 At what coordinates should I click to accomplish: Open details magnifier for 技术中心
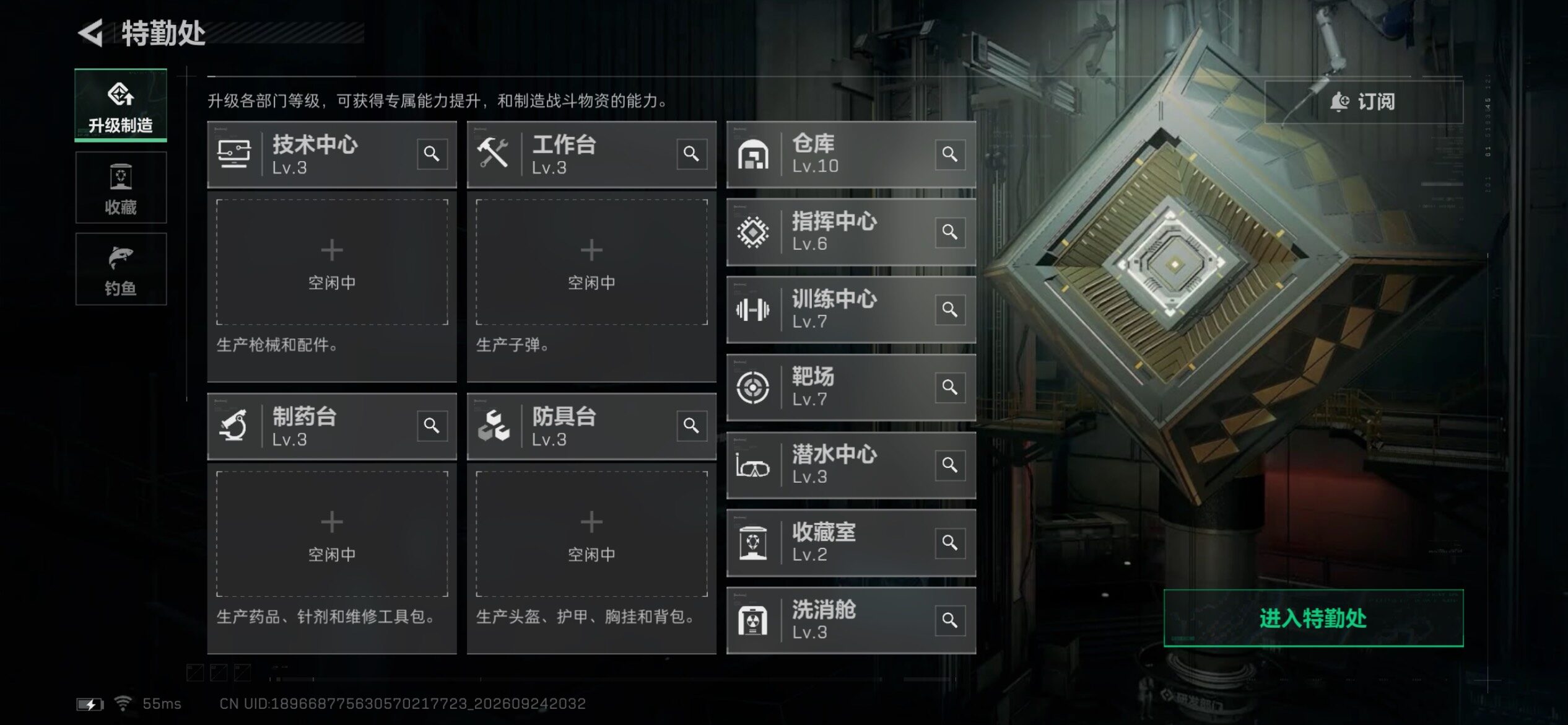coord(432,154)
